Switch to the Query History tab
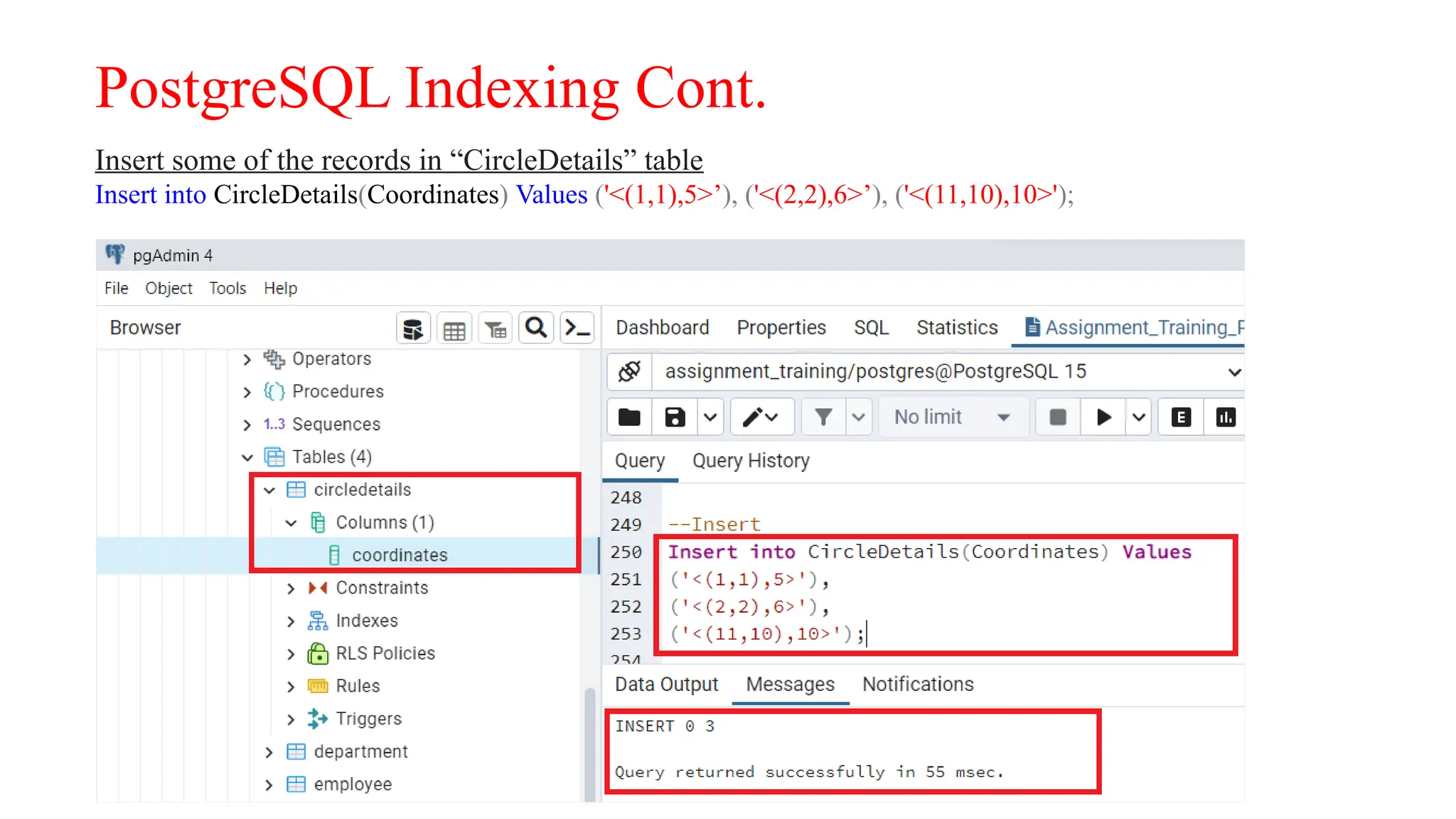This screenshot has height=819, width=1456. 751,461
